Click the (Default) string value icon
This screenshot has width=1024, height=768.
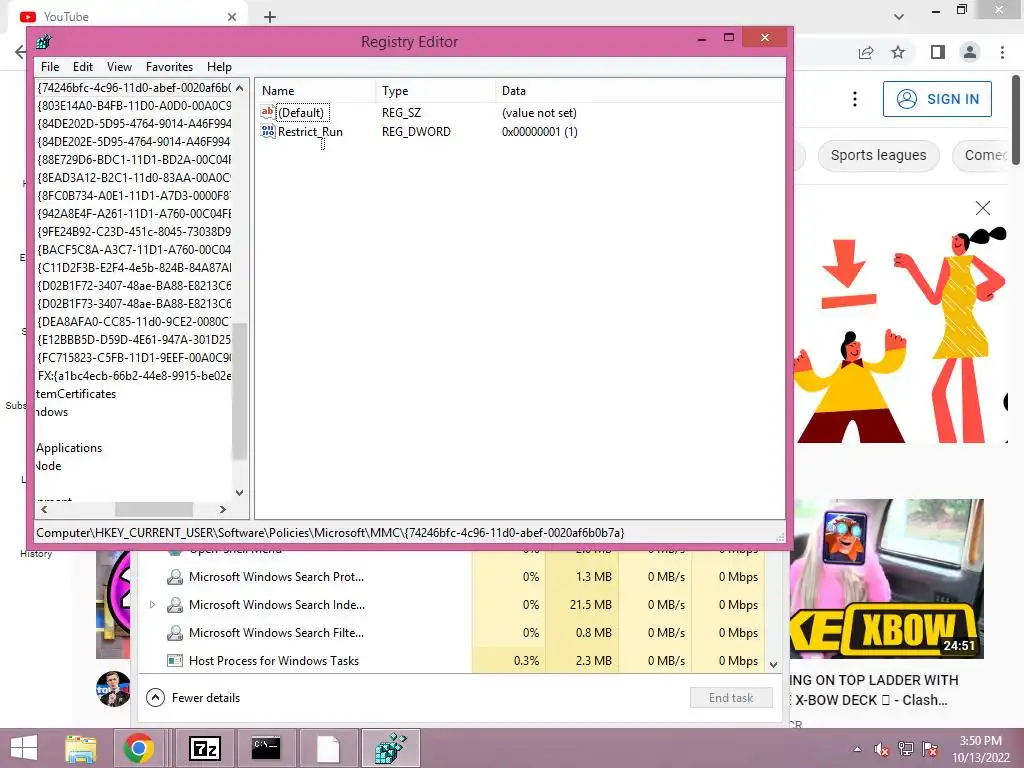pyautogui.click(x=268, y=112)
